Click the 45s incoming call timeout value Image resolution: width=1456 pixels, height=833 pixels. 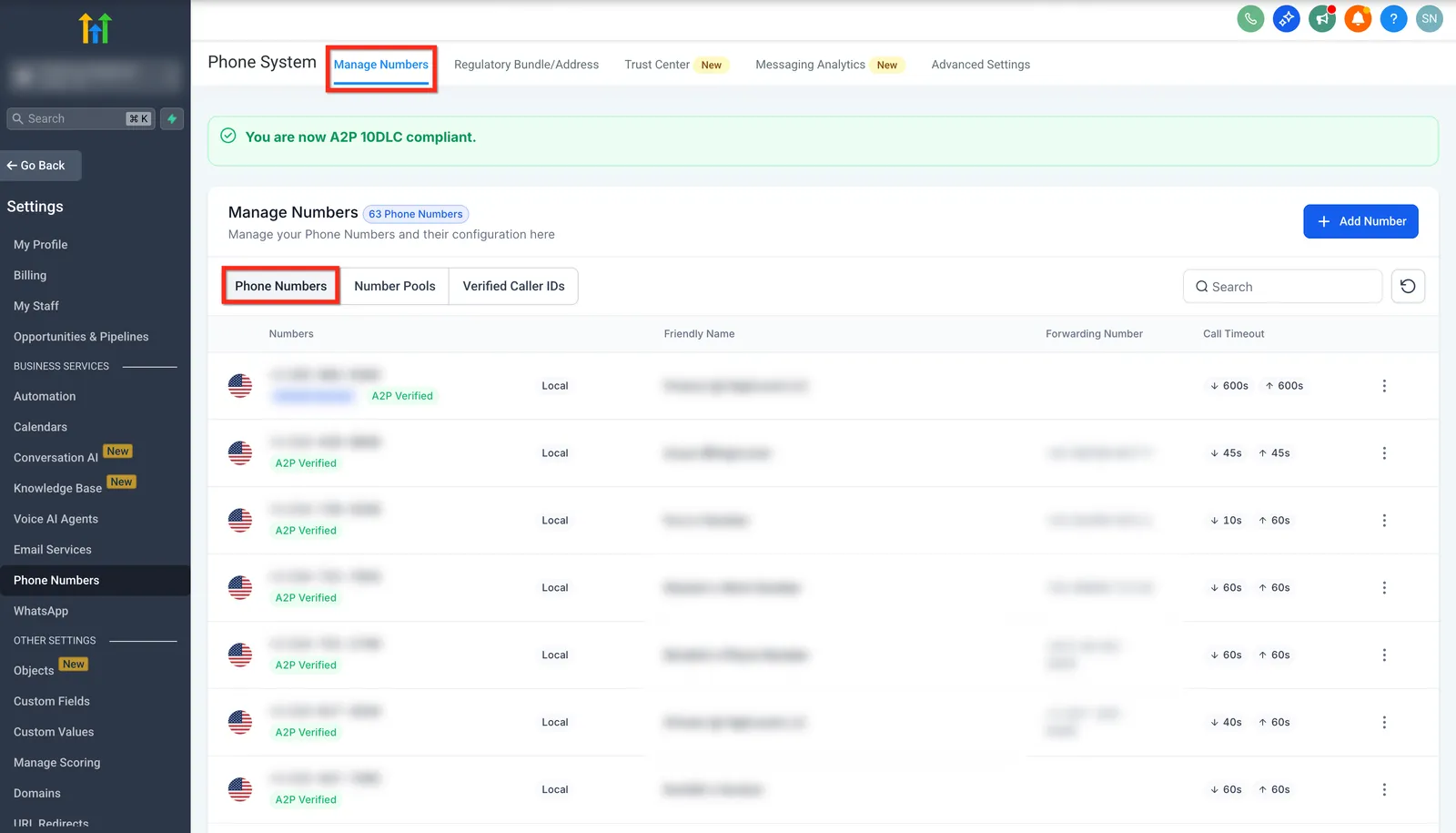[1226, 453]
